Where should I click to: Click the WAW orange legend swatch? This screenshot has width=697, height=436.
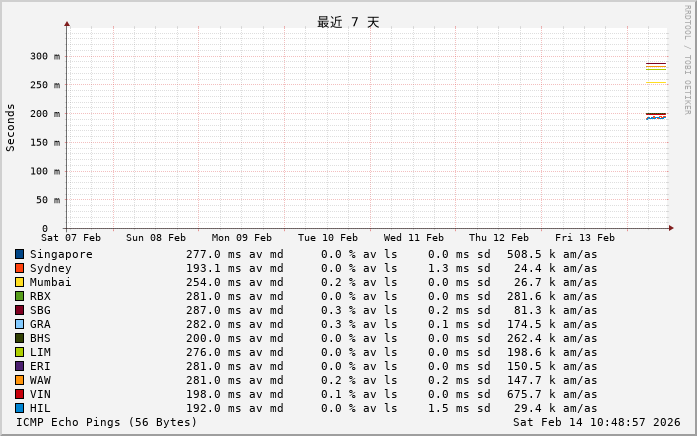coord(19,380)
